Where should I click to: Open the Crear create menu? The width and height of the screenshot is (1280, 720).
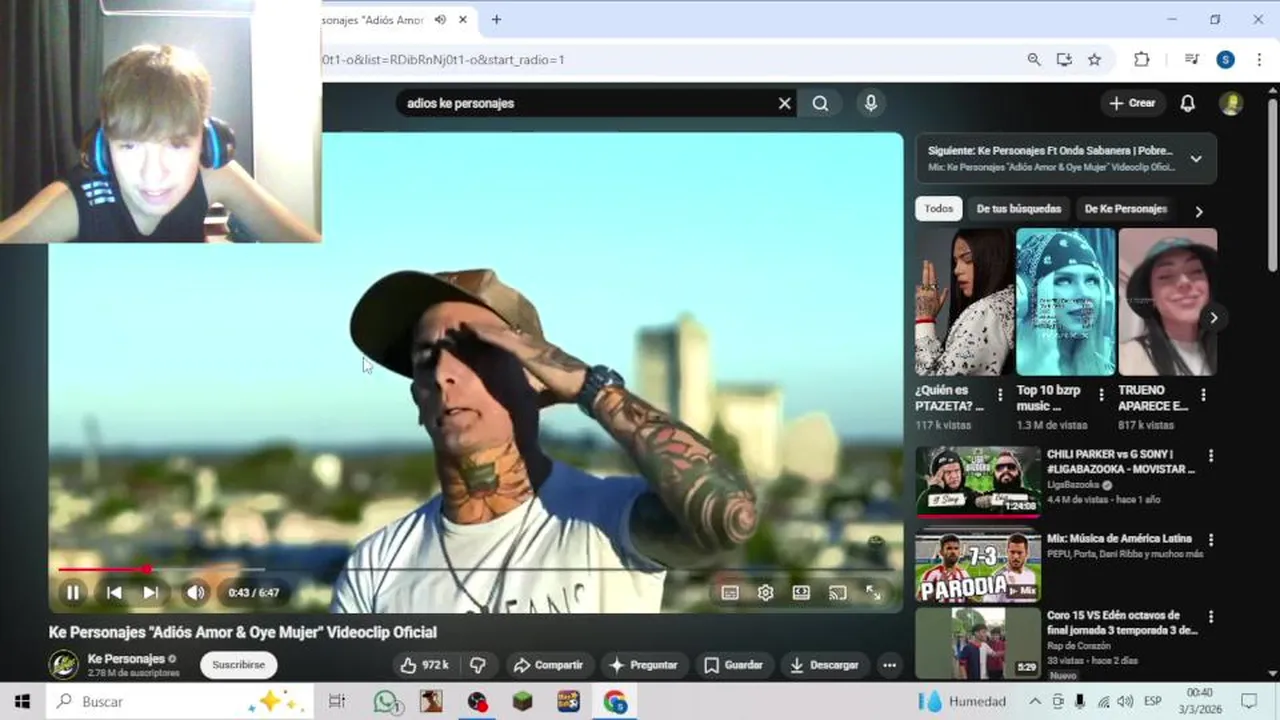pos(1132,103)
